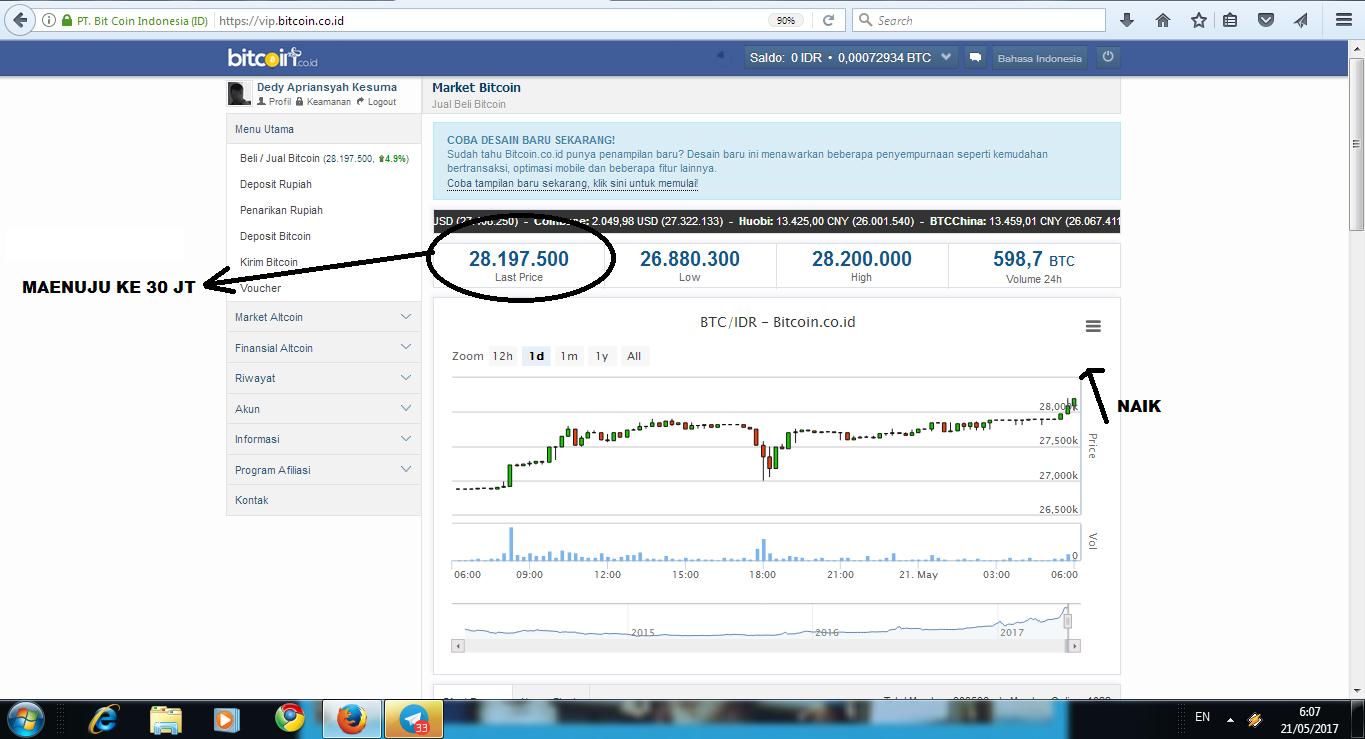1365x739 pixels.
Task: Open the Kirim Bitcoin menu item
Action: pos(269,262)
